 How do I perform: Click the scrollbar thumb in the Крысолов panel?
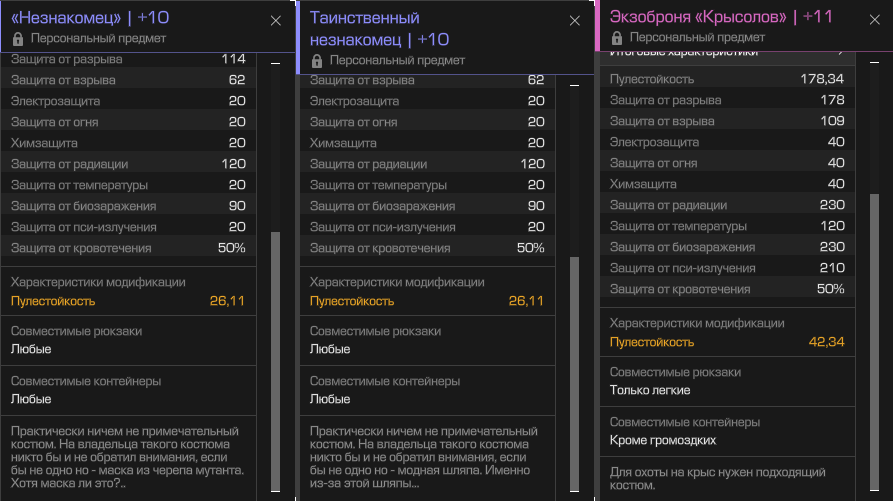(874, 340)
